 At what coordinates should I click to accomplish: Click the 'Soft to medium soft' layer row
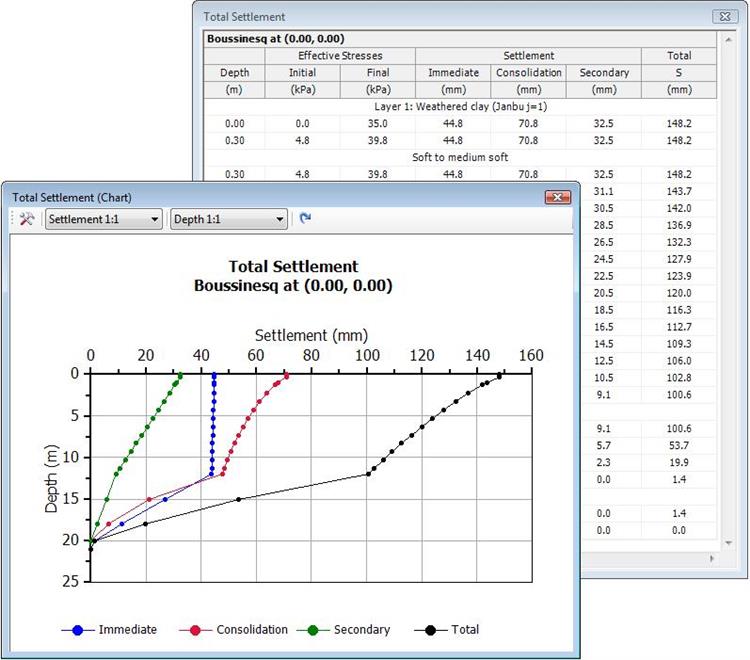point(460,157)
